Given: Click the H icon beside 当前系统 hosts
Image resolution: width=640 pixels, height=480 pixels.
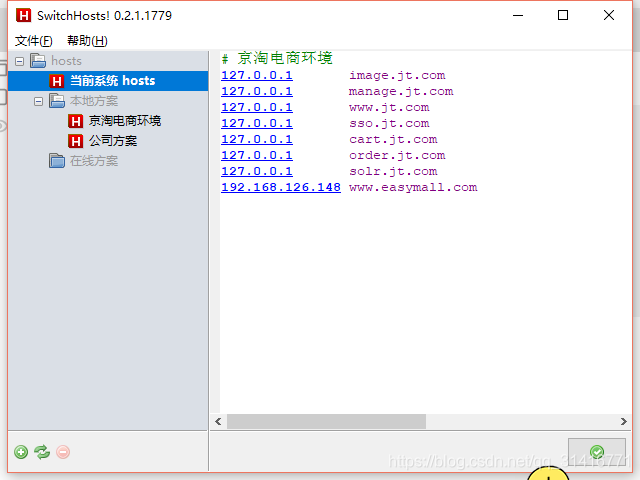Looking at the screenshot, I should (x=57, y=81).
